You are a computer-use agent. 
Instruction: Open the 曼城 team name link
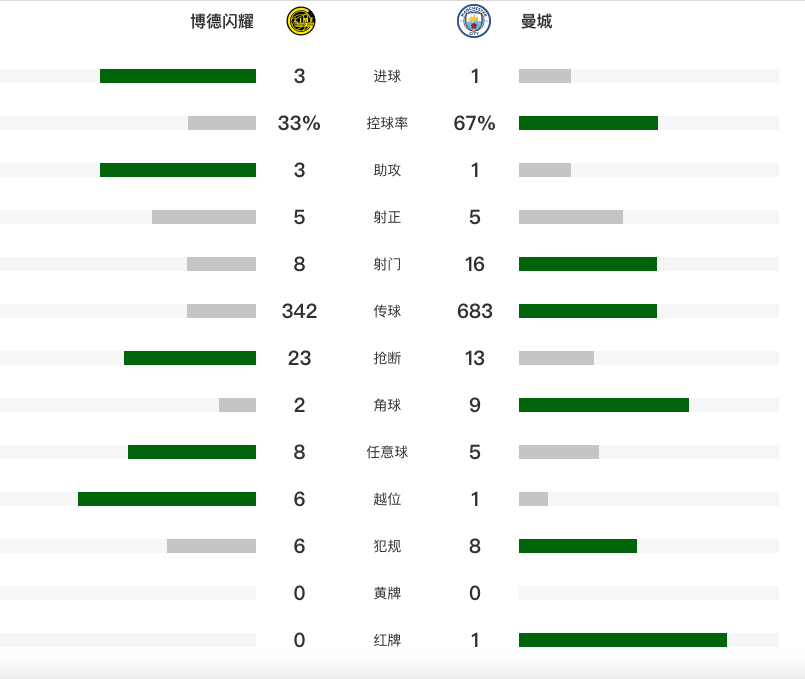pos(537,21)
